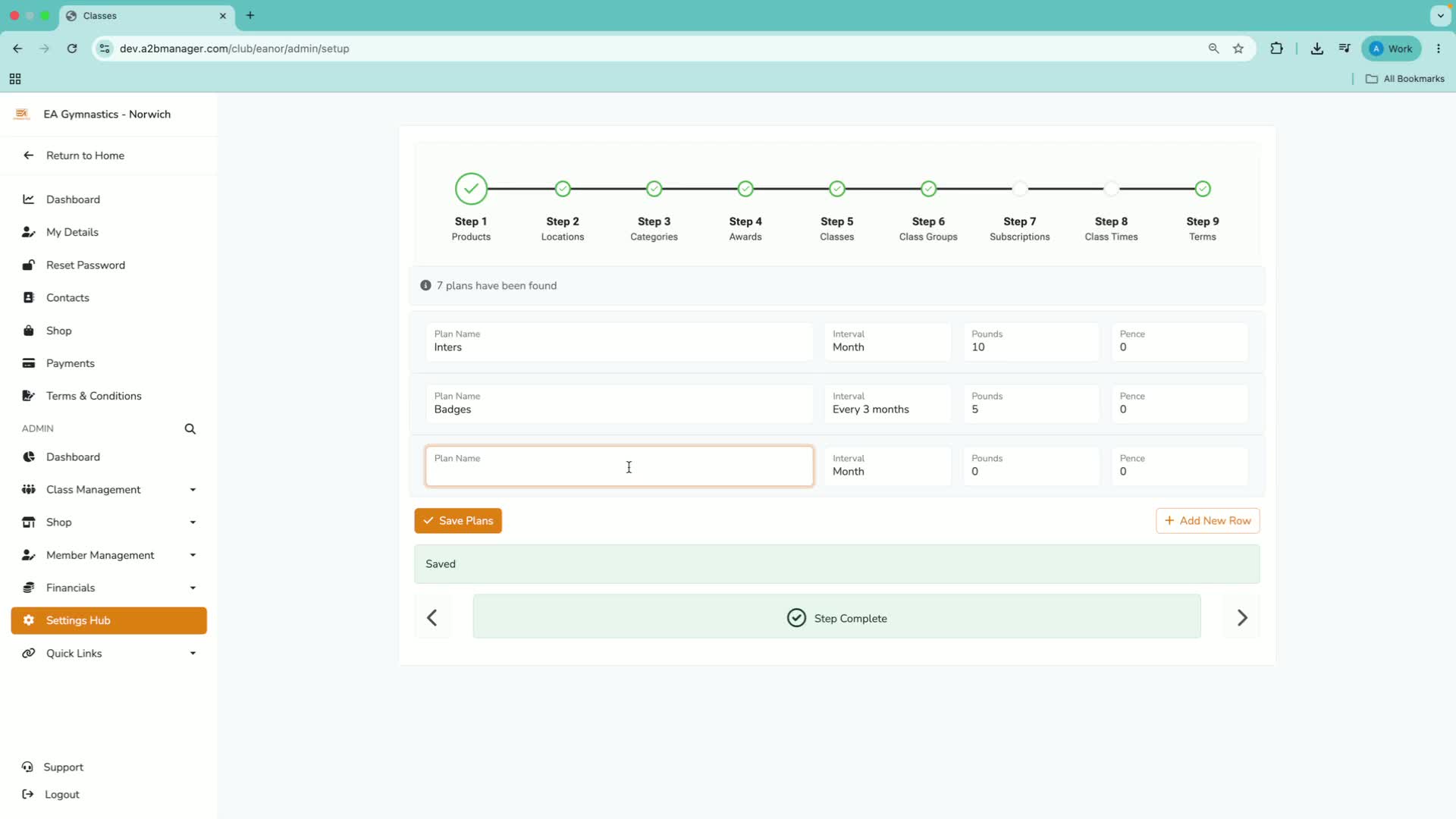Select Step 8 Class Times circle

click(1111, 189)
